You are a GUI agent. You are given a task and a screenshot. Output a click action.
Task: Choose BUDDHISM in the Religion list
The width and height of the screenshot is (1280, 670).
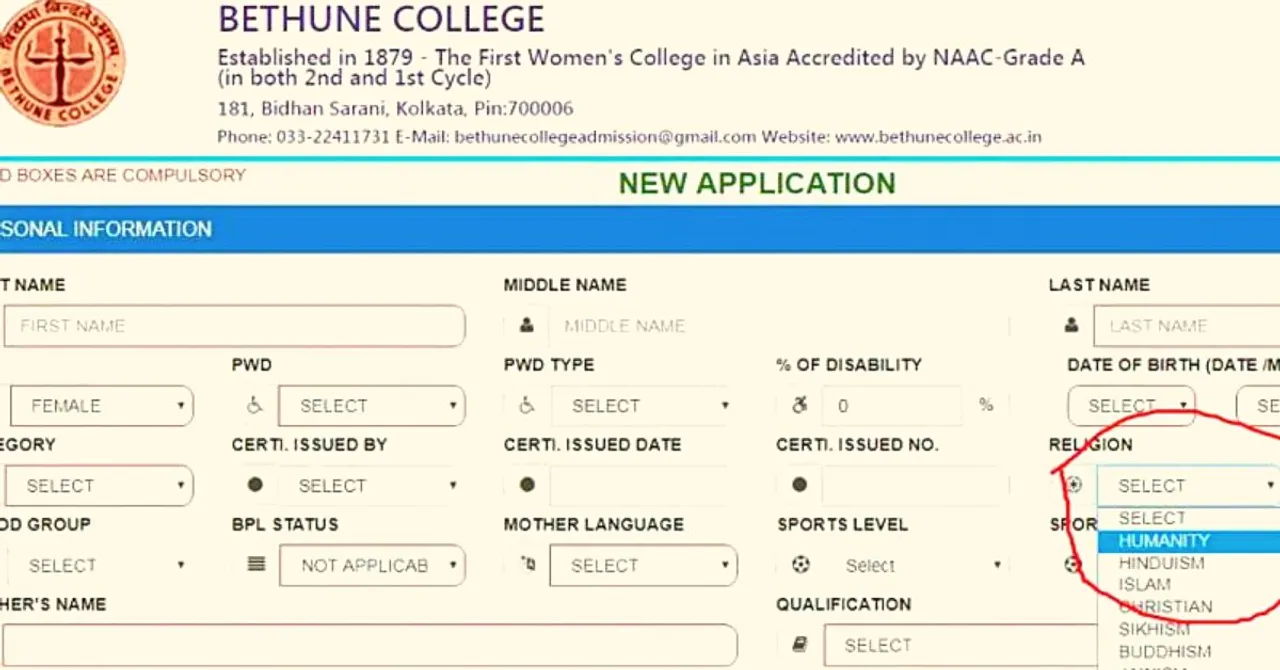1188,651
